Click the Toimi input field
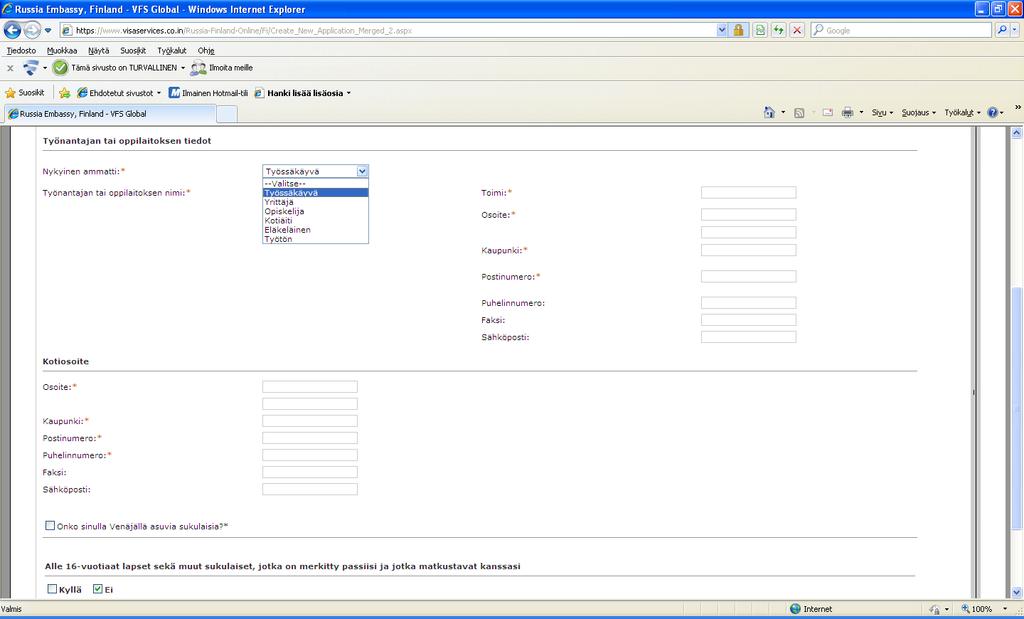This screenshot has width=1024, height=619. pyautogui.click(x=748, y=193)
